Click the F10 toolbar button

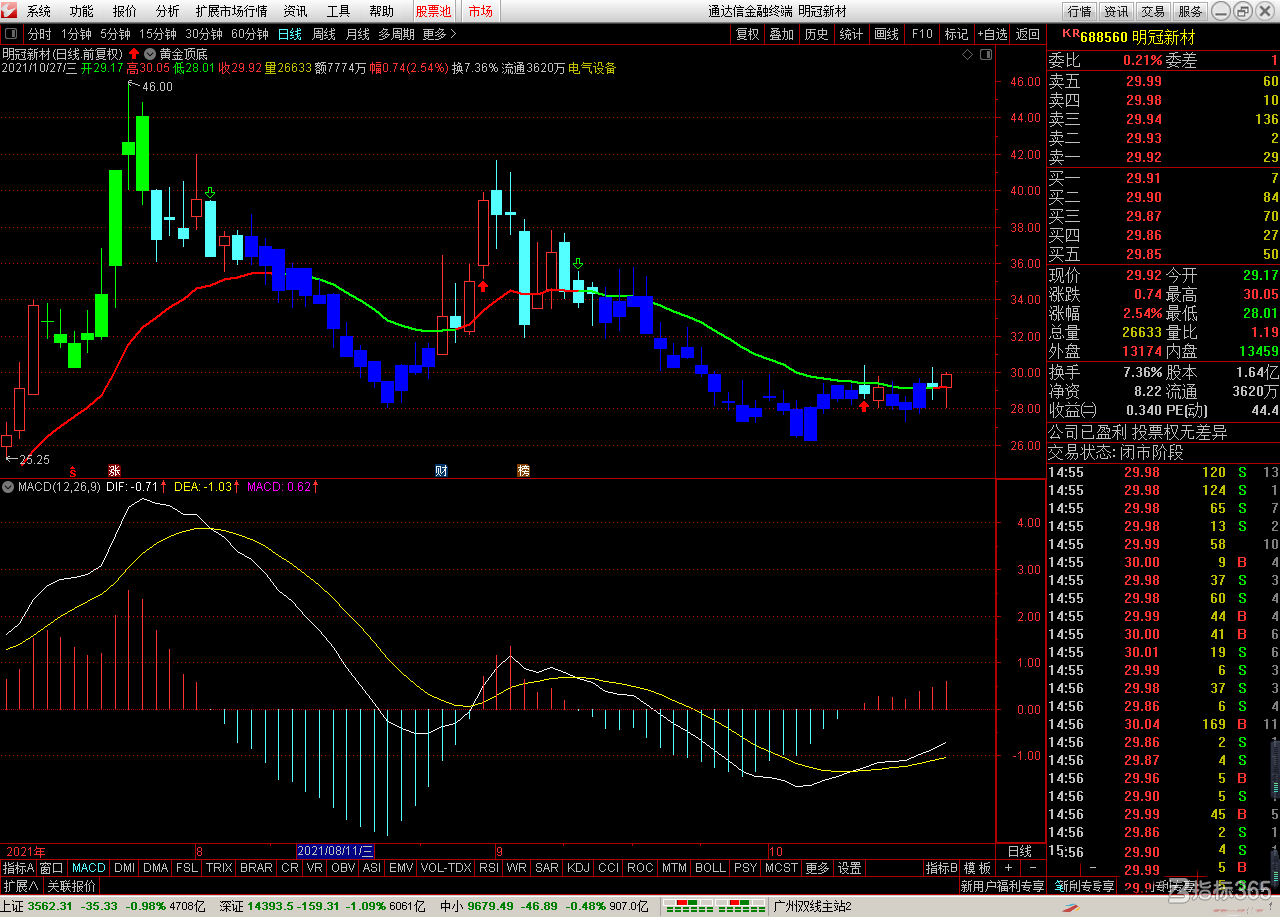pyautogui.click(x=922, y=33)
